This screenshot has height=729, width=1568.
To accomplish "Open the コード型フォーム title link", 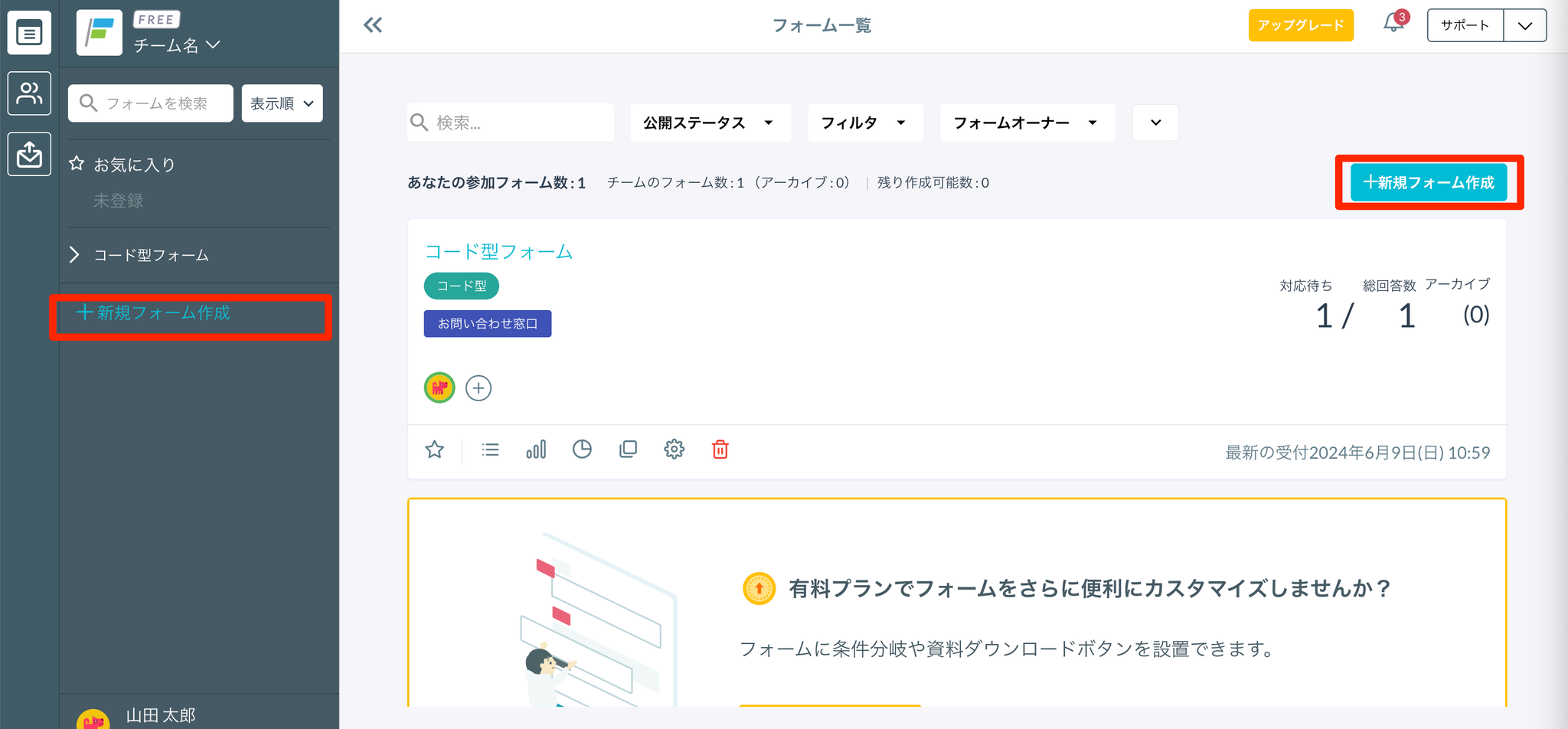I will (x=498, y=252).
